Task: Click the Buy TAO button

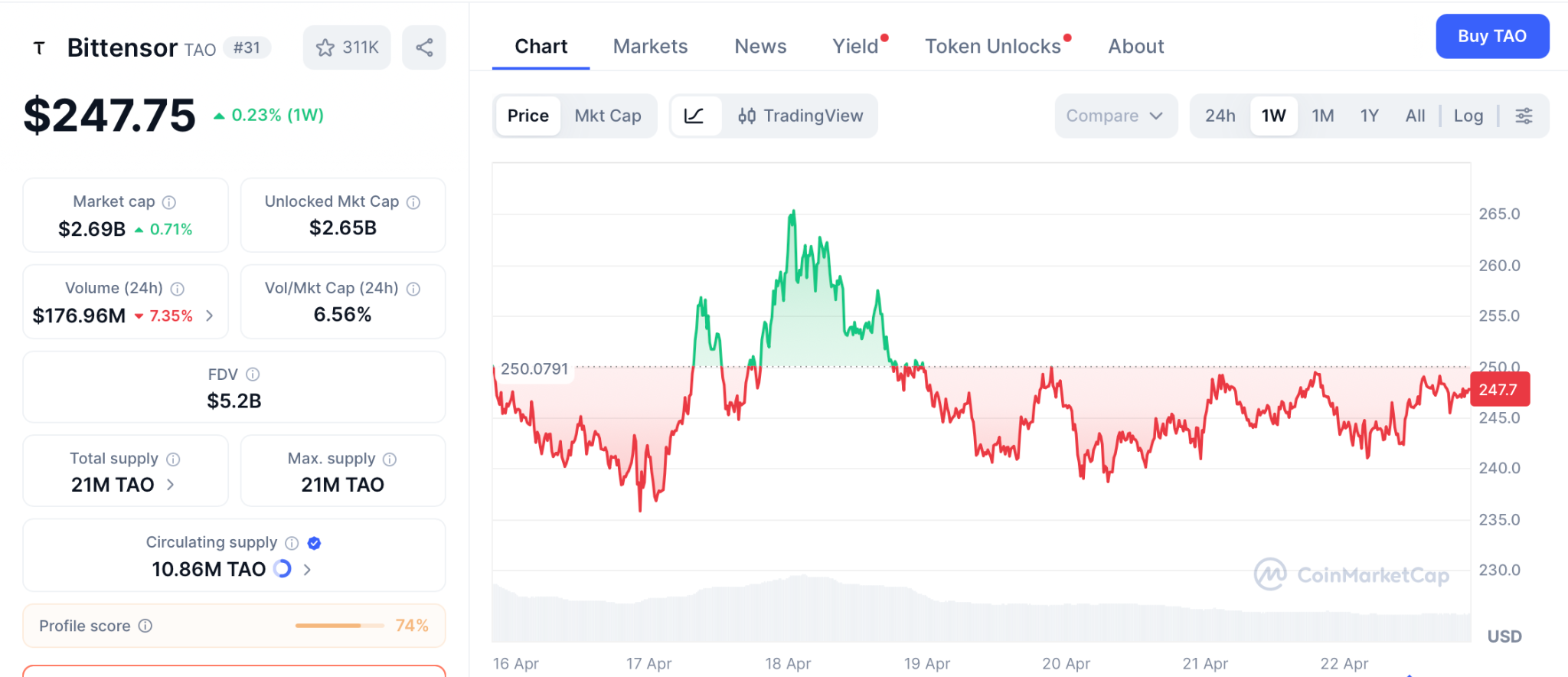Action: pos(1491,36)
